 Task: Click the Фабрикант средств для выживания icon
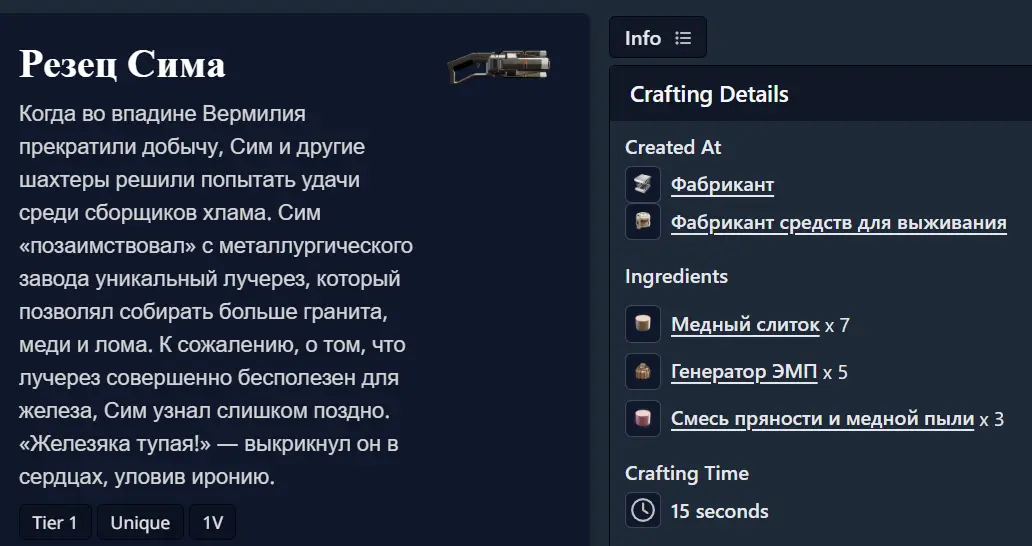click(643, 222)
